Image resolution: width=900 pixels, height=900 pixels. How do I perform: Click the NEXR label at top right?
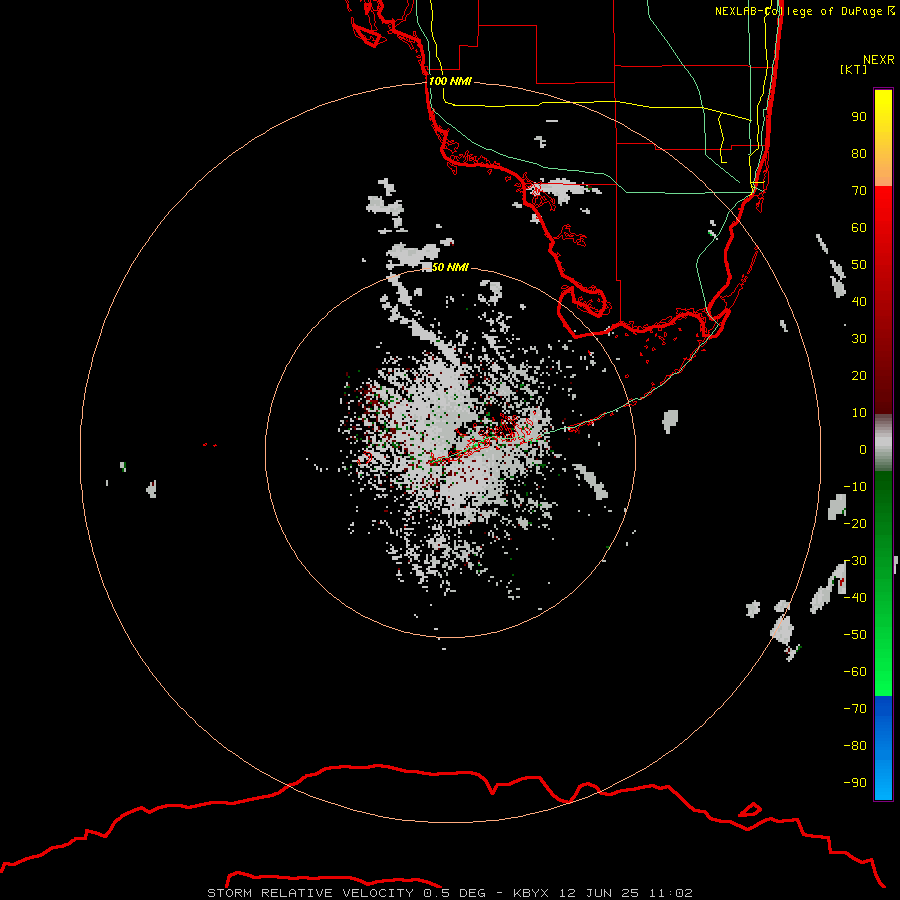(879, 60)
